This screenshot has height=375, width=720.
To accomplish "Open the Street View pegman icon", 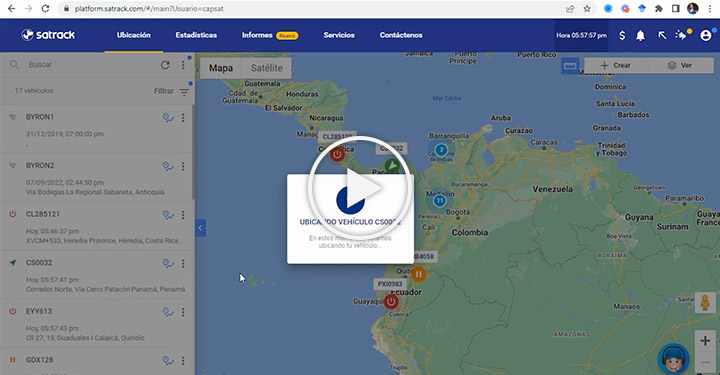I will click(x=705, y=302).
